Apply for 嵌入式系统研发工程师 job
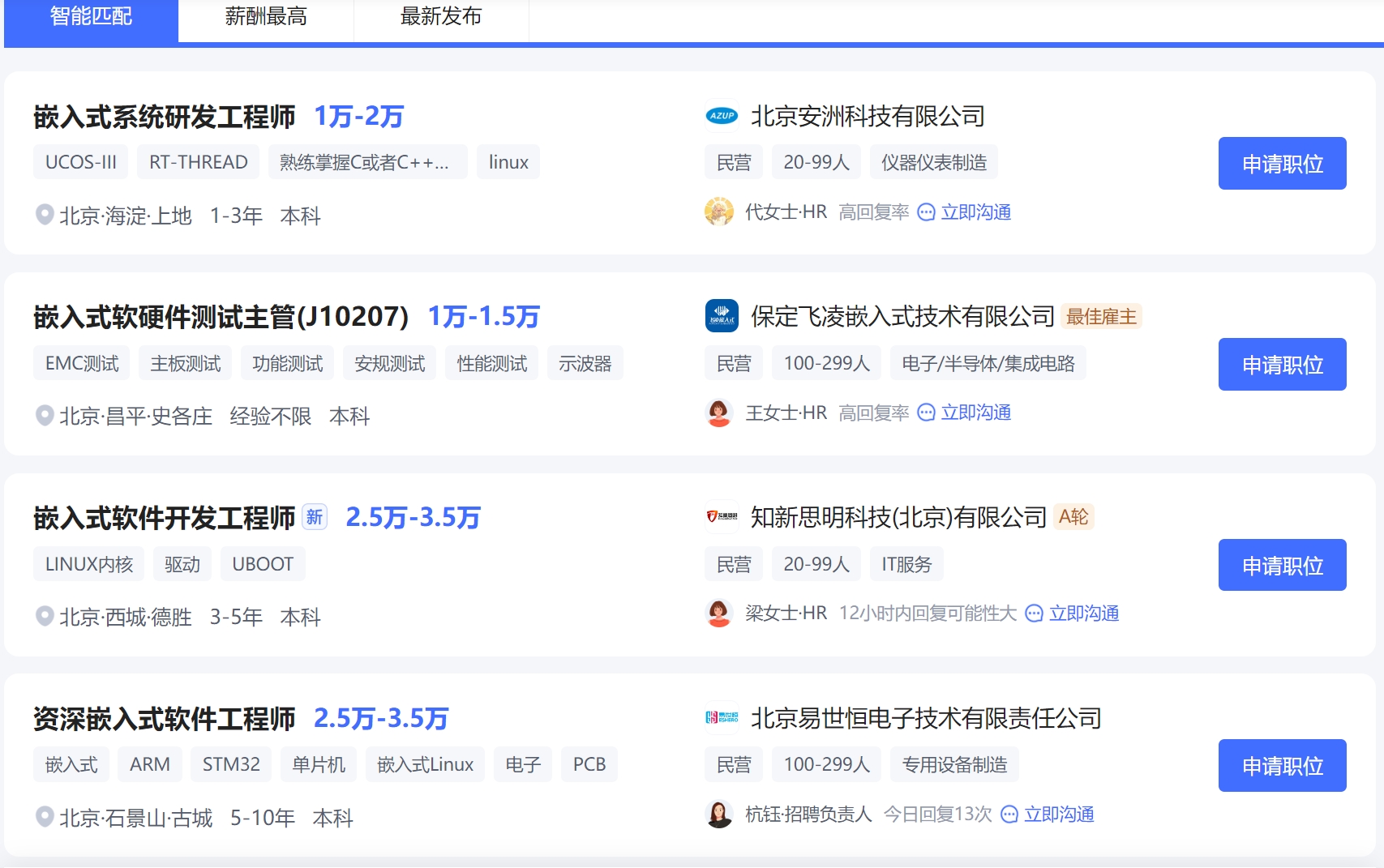 coord(1282,163)
